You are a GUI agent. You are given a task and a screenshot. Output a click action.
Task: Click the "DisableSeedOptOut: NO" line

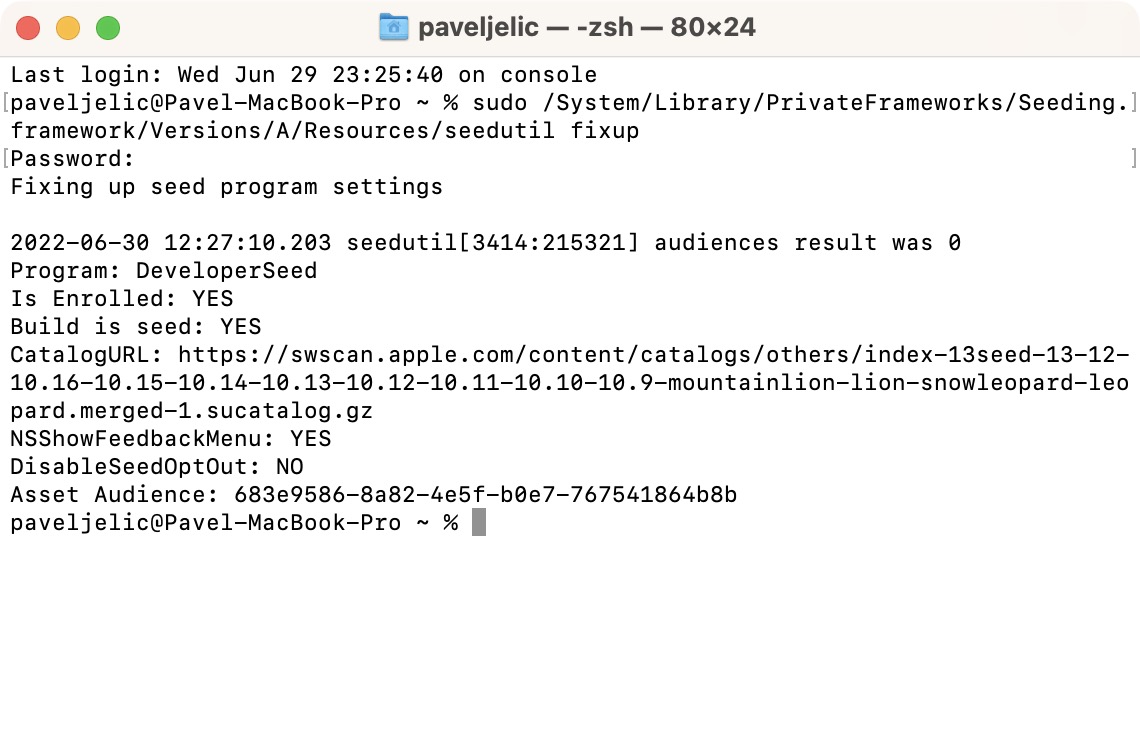[x=157, y=467]
